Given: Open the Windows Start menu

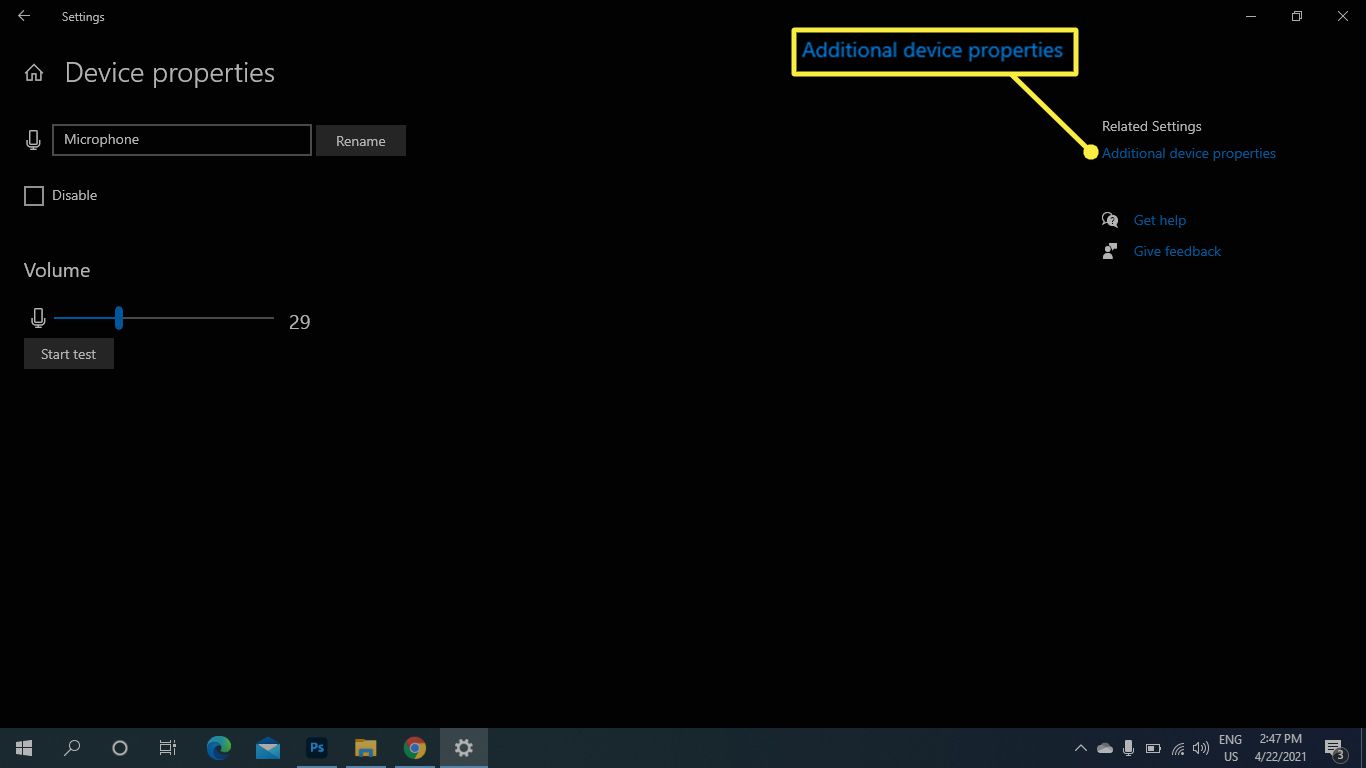Looking at the screenshot, I should click(x=24, y=748).
